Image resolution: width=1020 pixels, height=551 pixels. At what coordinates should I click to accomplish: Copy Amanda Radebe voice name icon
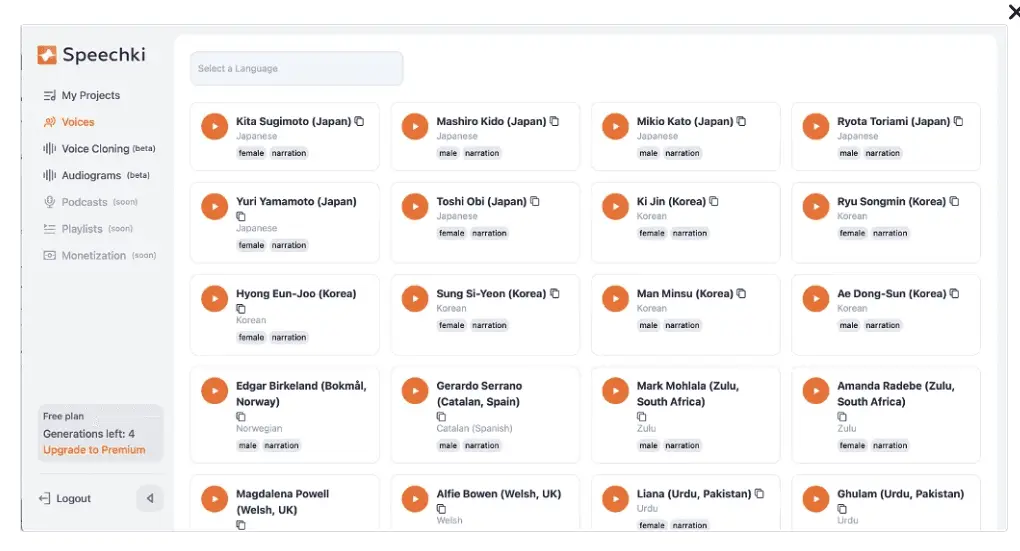point(842,416)
